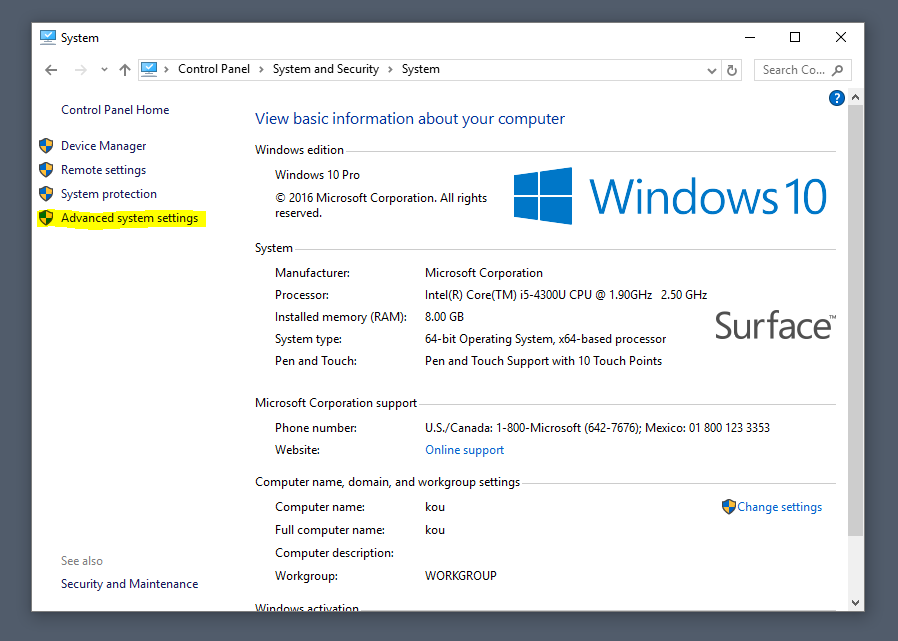Image resolution: width=898 pixels, height=641 pixels.
Task: Click the scrollbar up arrow
Action: point(855,97)
